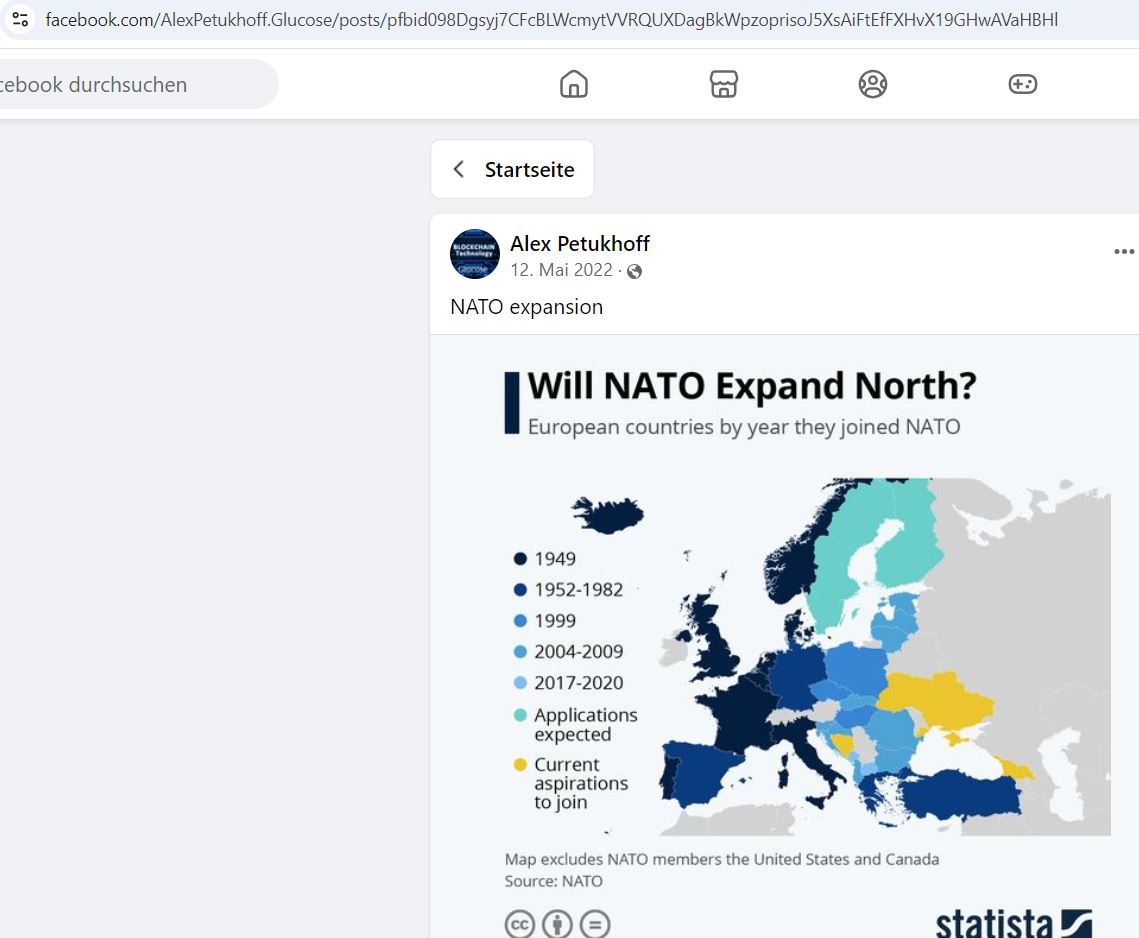1139x938 pixels.
Task: Open Alex Petukhoff's profile picture
Action: pos(475,254)
